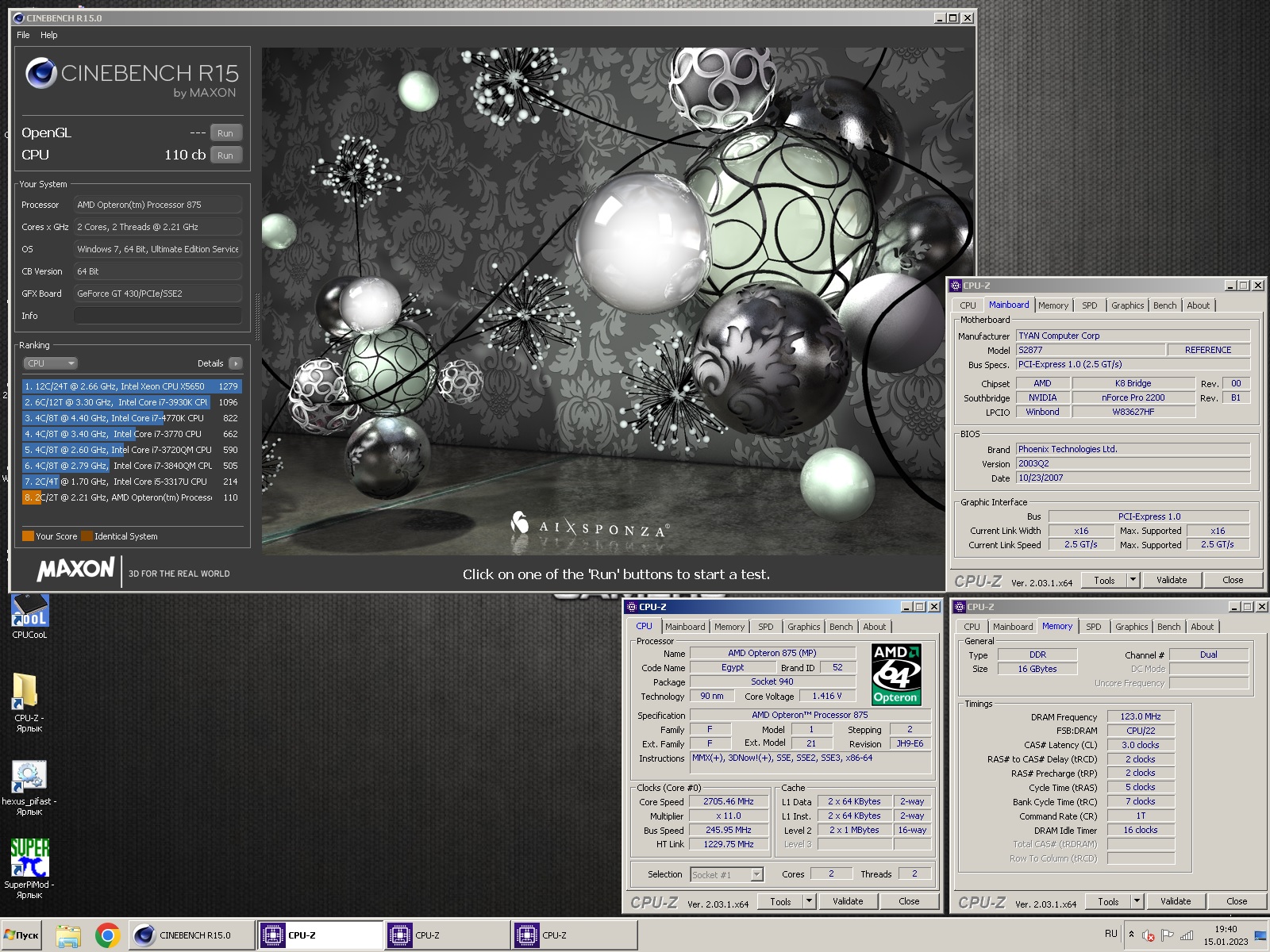Viewport: 1270px width, 952px height.
Task: Open Windows Explorer from the taskbar
Action: [68, 935]
